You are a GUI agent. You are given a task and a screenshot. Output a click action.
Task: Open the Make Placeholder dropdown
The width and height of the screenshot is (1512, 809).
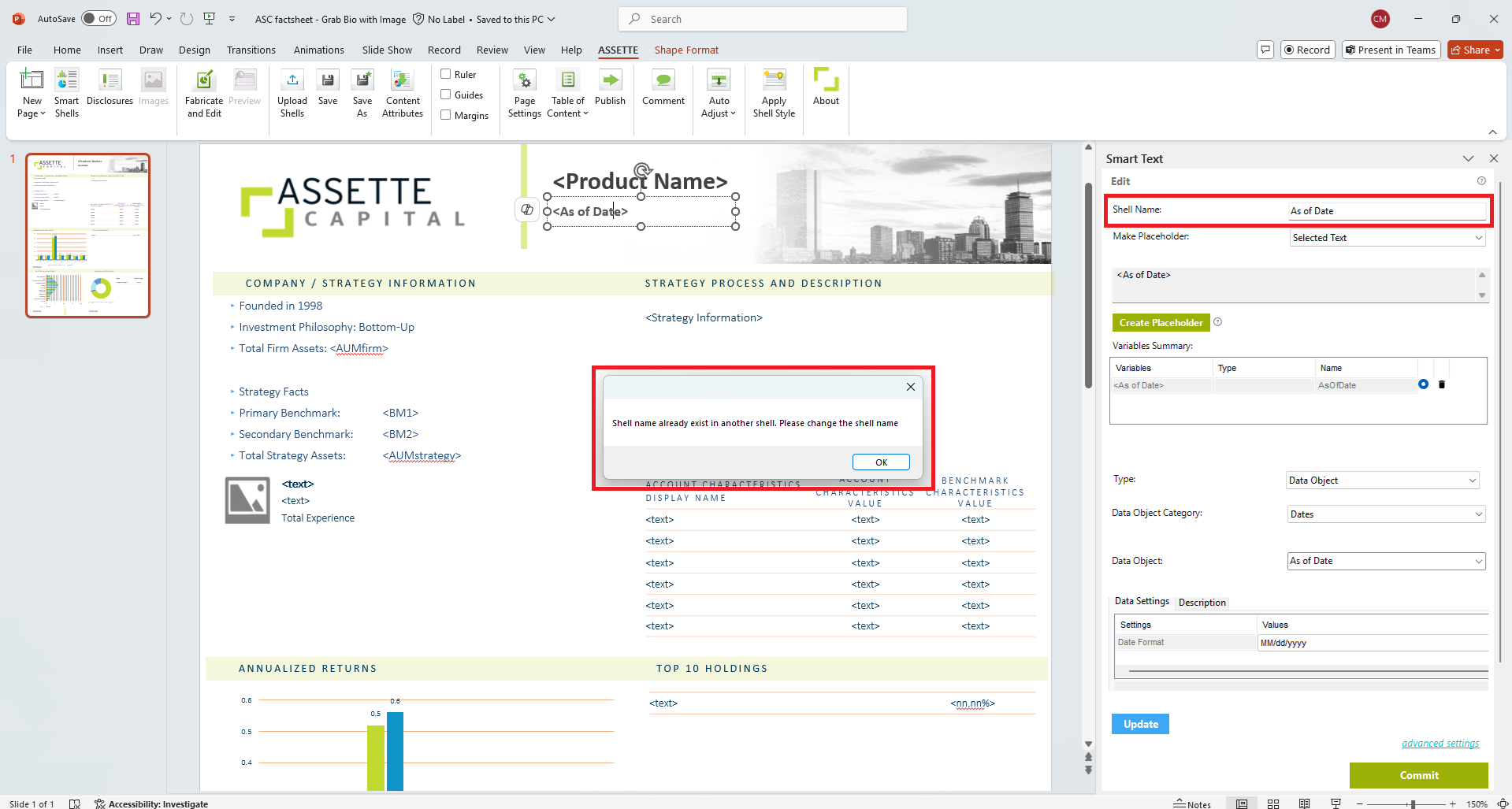(1387, 237)
